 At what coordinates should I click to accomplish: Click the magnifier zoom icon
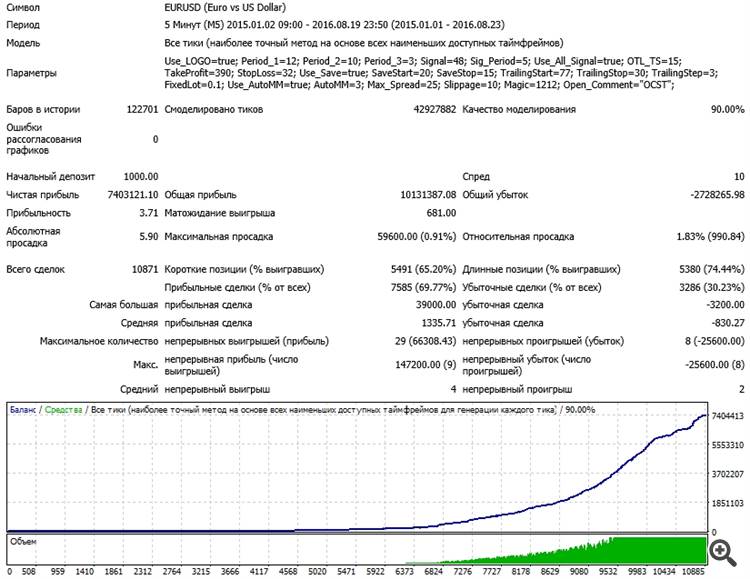coord(723,554)
